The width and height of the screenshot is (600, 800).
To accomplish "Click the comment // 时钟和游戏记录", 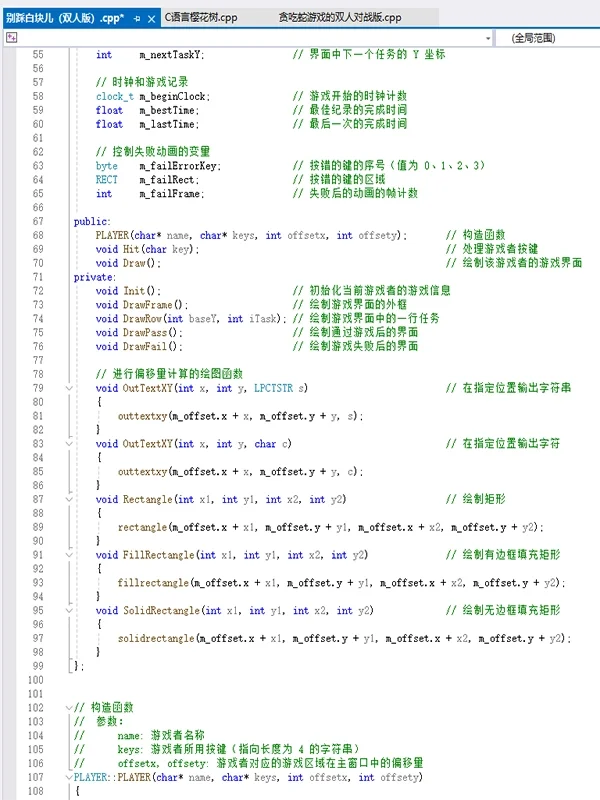I will pyautogui.click(x=142, y=82).
